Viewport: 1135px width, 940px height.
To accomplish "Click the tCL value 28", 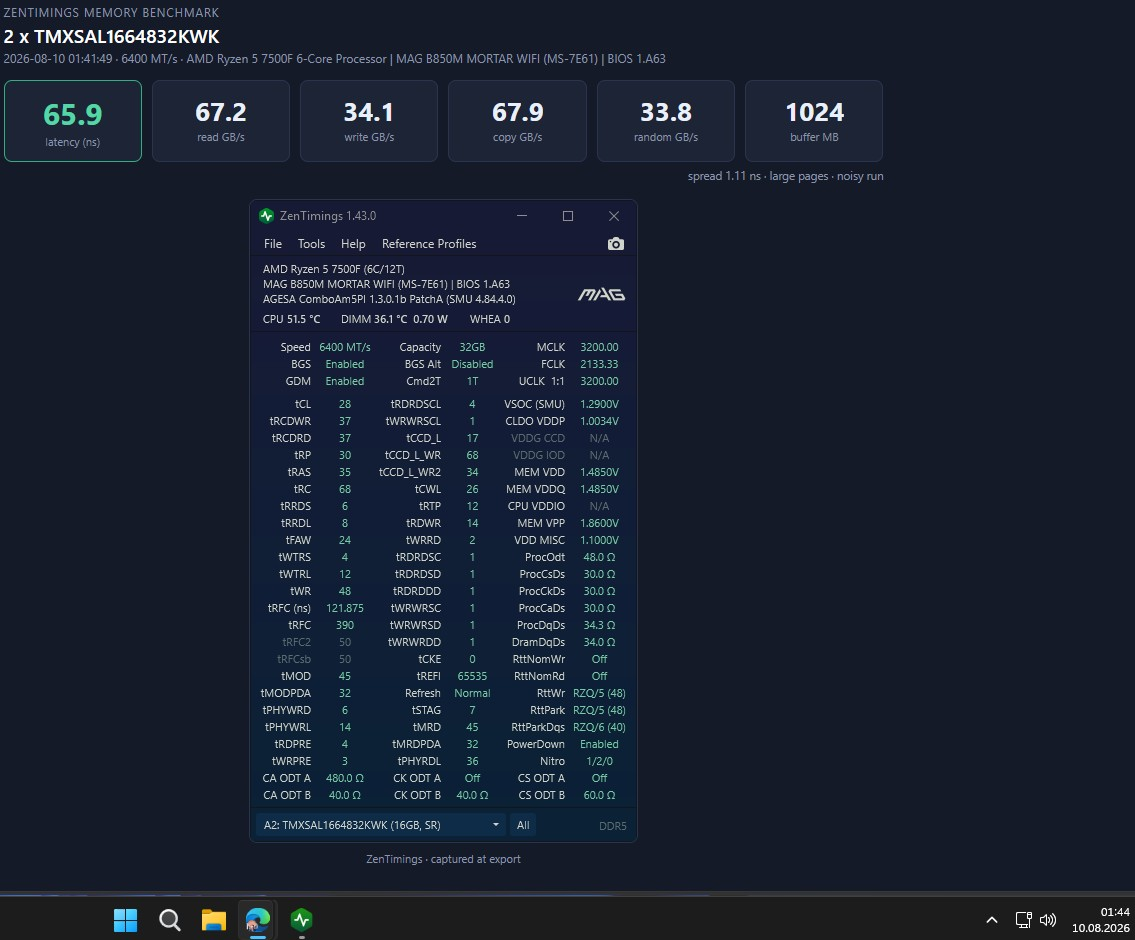I will pos(345,404).
